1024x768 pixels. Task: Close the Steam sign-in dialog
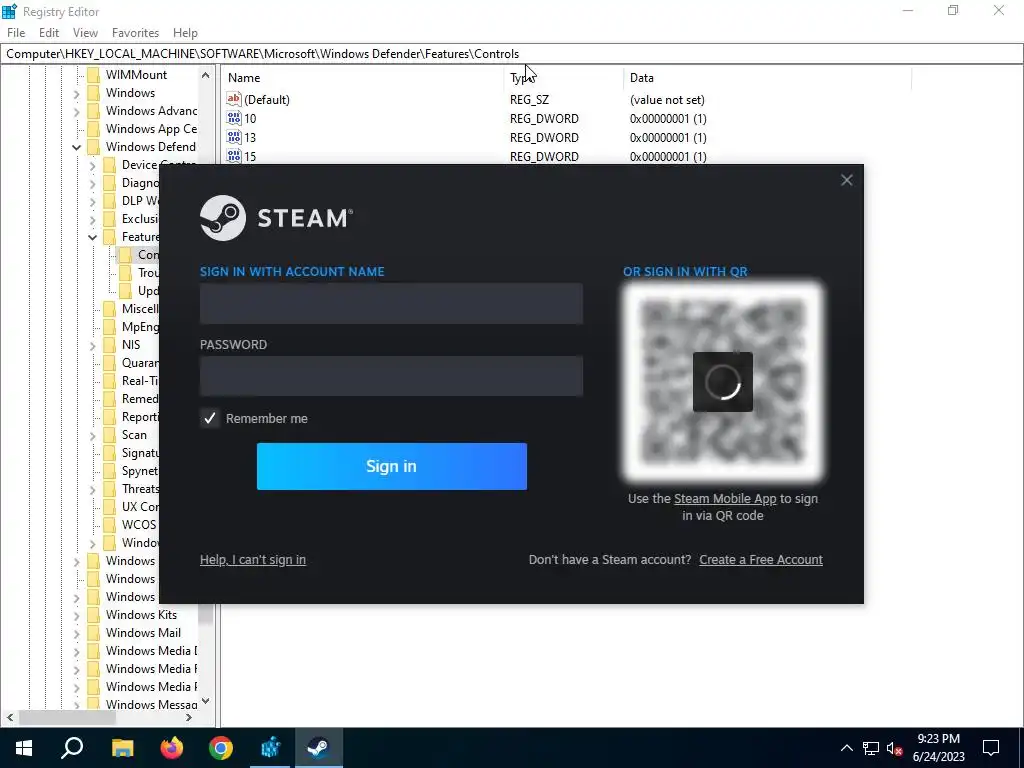coord(846,180)
